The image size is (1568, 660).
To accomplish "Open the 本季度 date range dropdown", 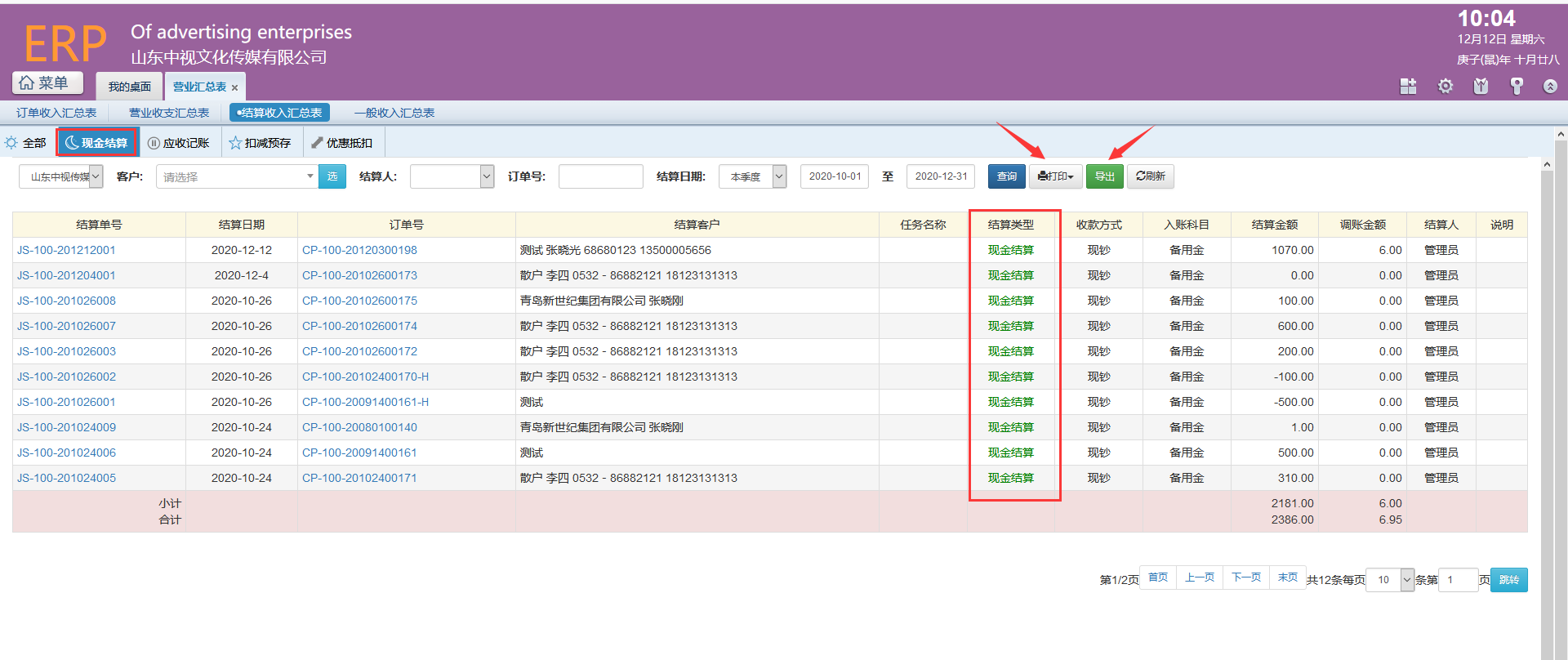I will pos(752,176).
